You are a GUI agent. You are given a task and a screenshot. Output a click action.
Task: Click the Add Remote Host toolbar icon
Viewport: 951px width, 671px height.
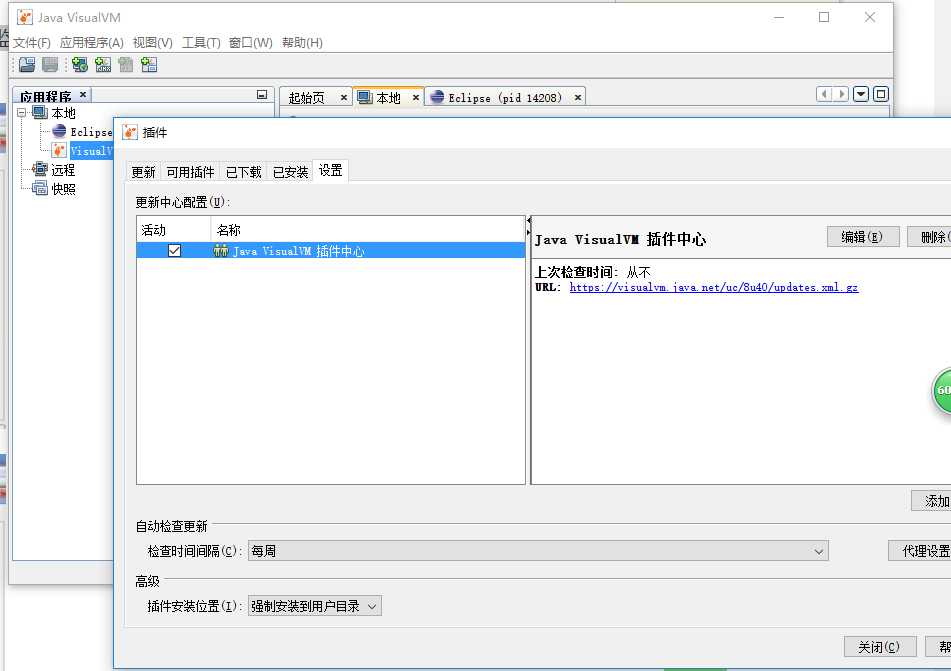point(79,64)
